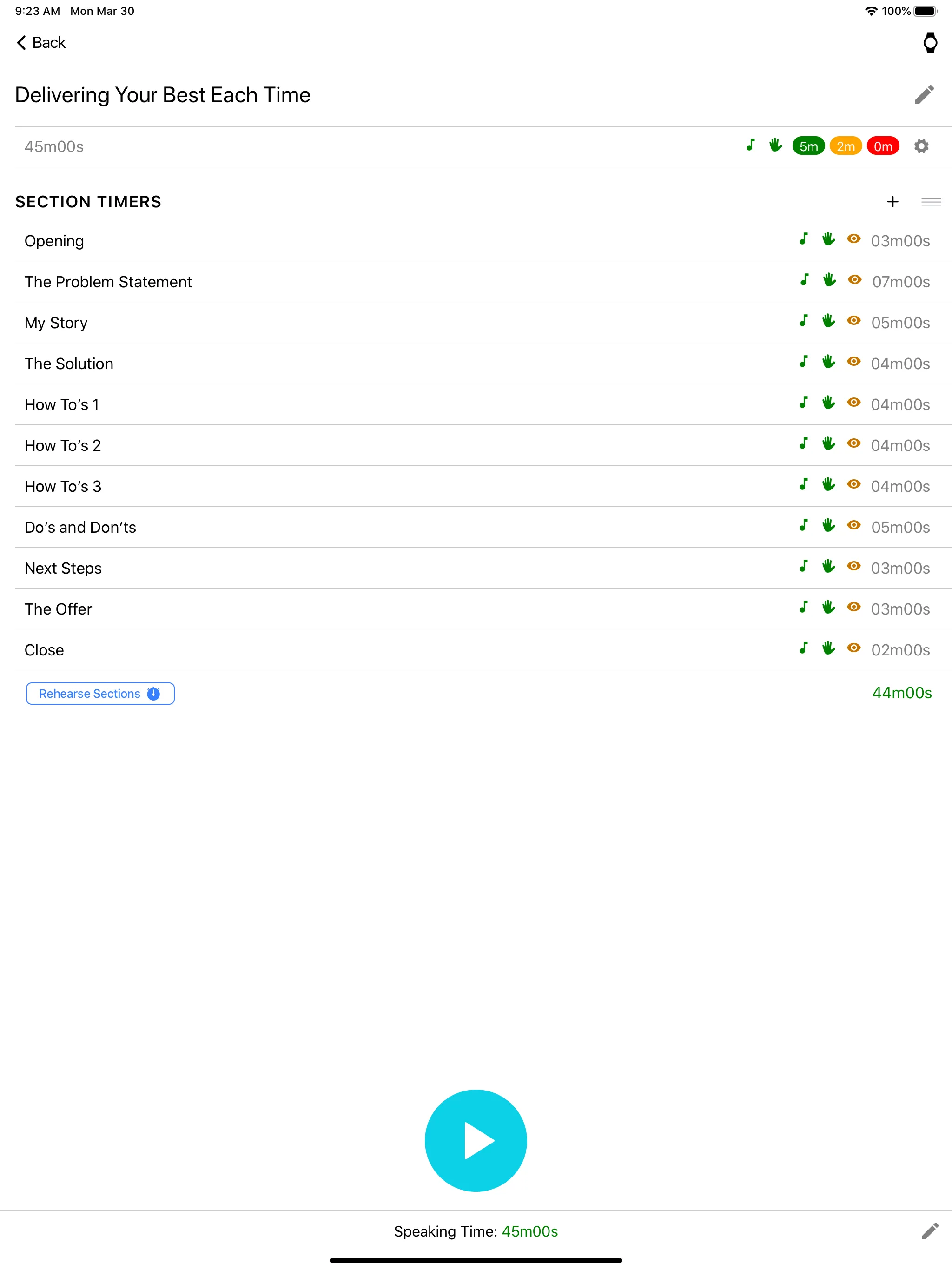952x1270 pixels.
Task: Toggle visibility eye for Close section
Action: [853, 648]
